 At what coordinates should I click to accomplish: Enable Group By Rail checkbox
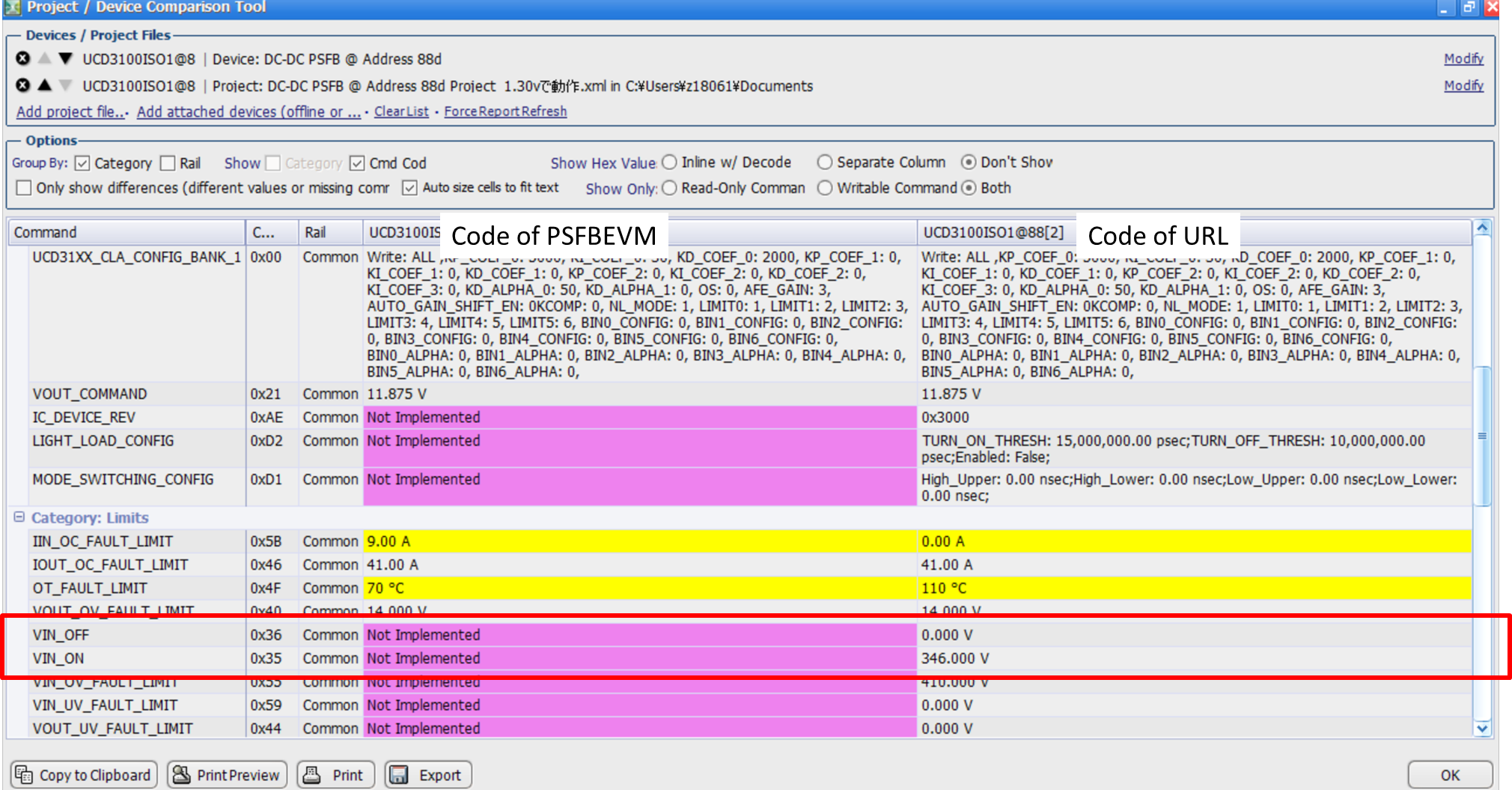pyautogui.click(x=168, y=163)
